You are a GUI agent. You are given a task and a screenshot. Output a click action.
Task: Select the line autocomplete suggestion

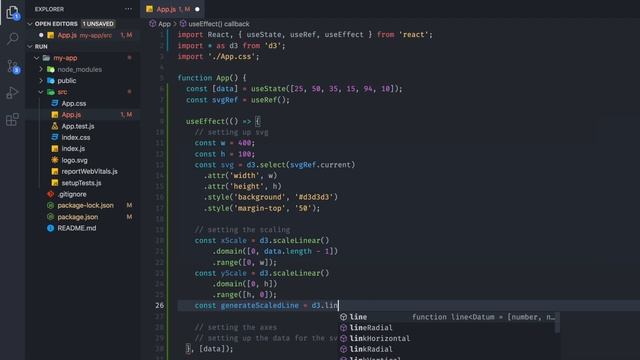click(x=447, y=317)
